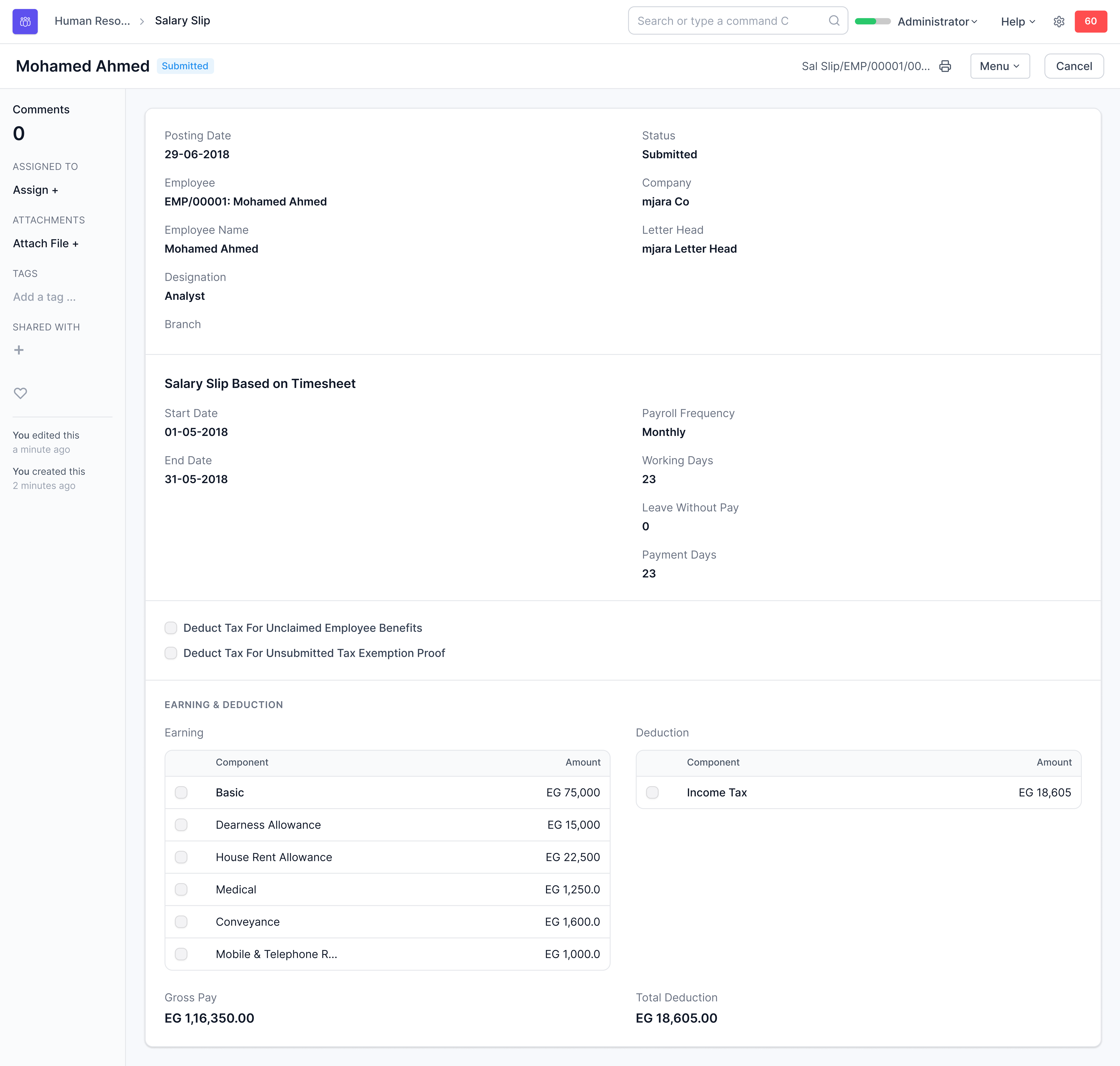Click the Company value mjara Co
Screen dimensions: 1120x1066
665,202
